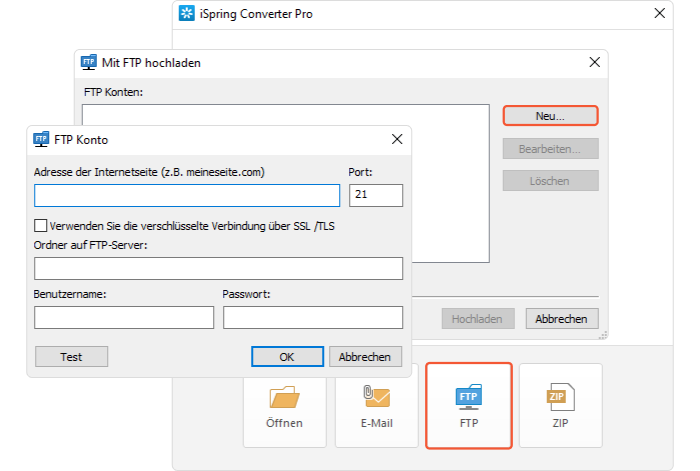This screenshot has width=700, height=471.
Task: Click Abbrechen in FTP Konto dialog
Action: pos(365,357)
